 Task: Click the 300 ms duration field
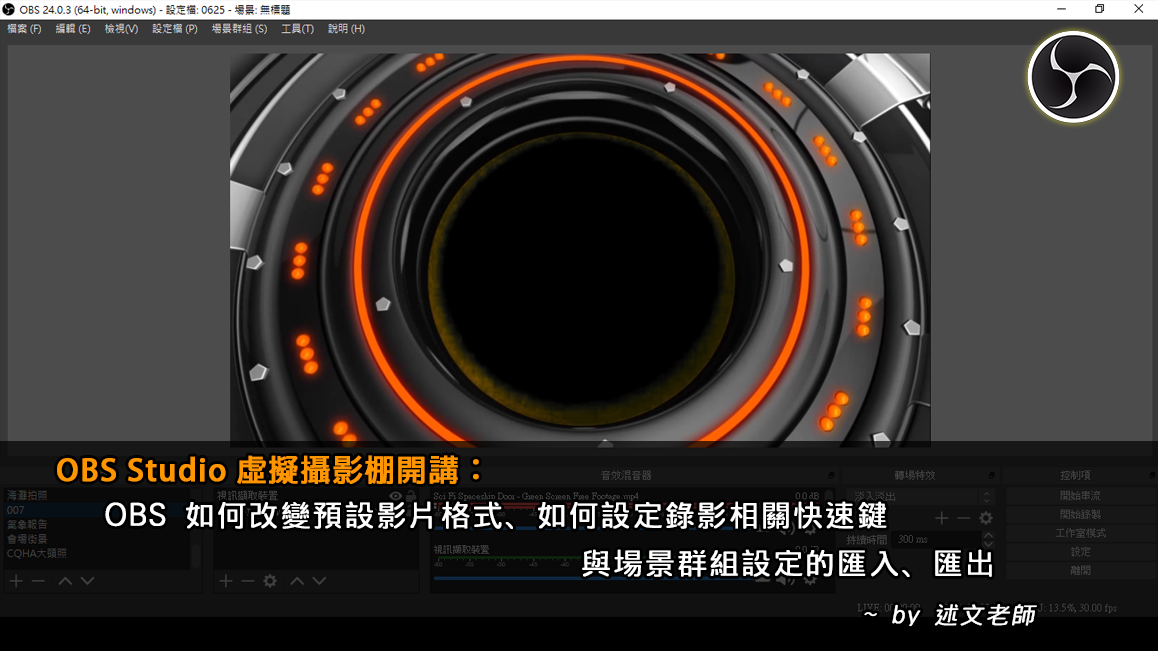pos(936,539)
